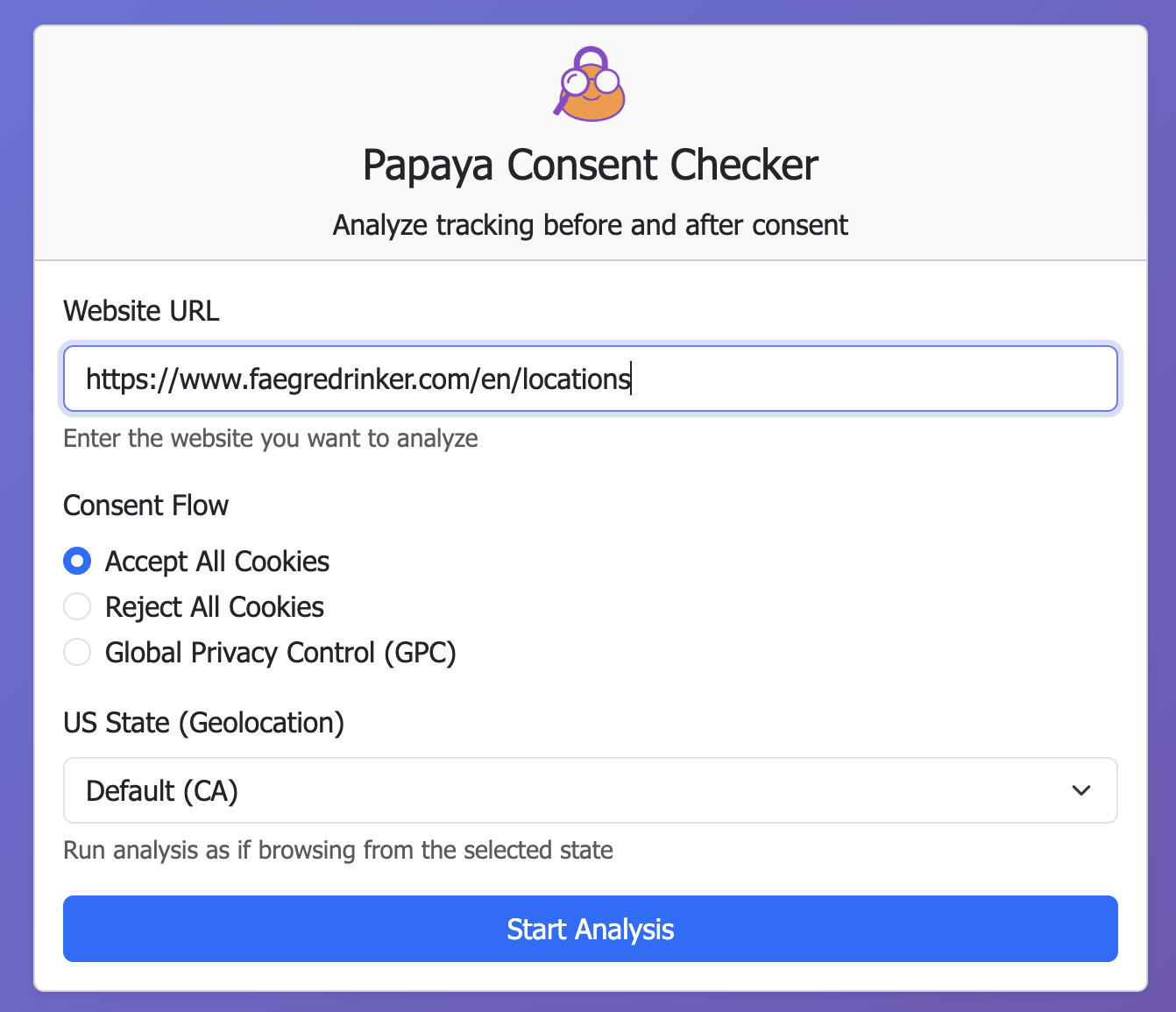Viewport: 1176px width, 1012px height.
Task: Click the Consent Flow section heading
Action: pyautogui.click(x=145, y=506)
